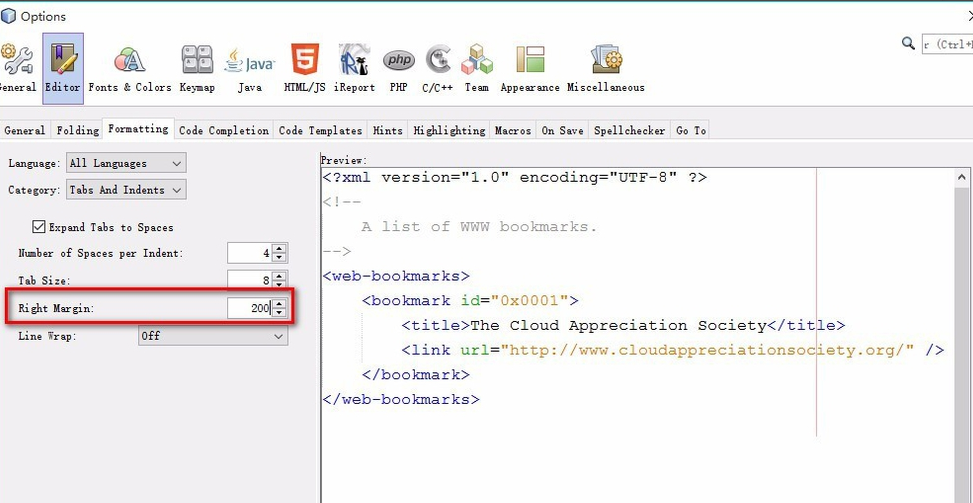973x503 pixels.
Task: Switch to the Hints tab
Action: tap(388, 130)
